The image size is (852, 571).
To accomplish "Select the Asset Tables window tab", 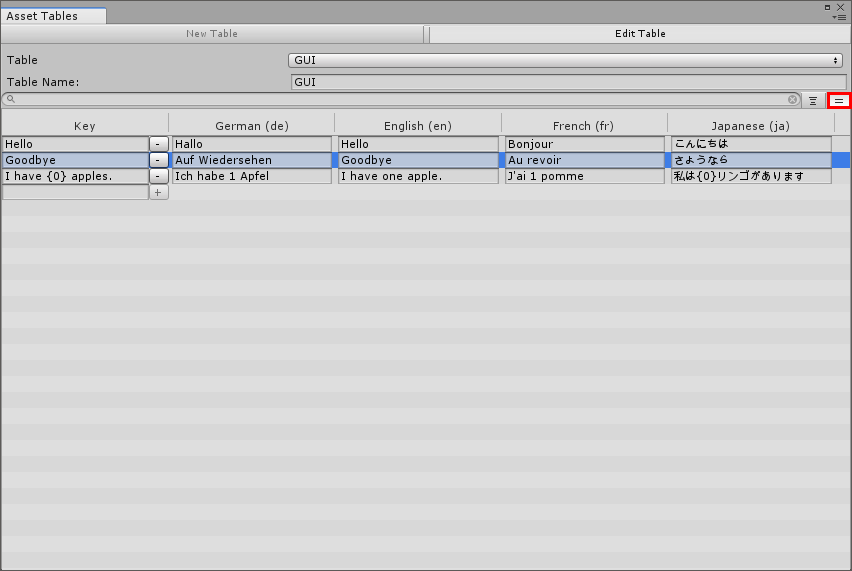I will [53, 16].
